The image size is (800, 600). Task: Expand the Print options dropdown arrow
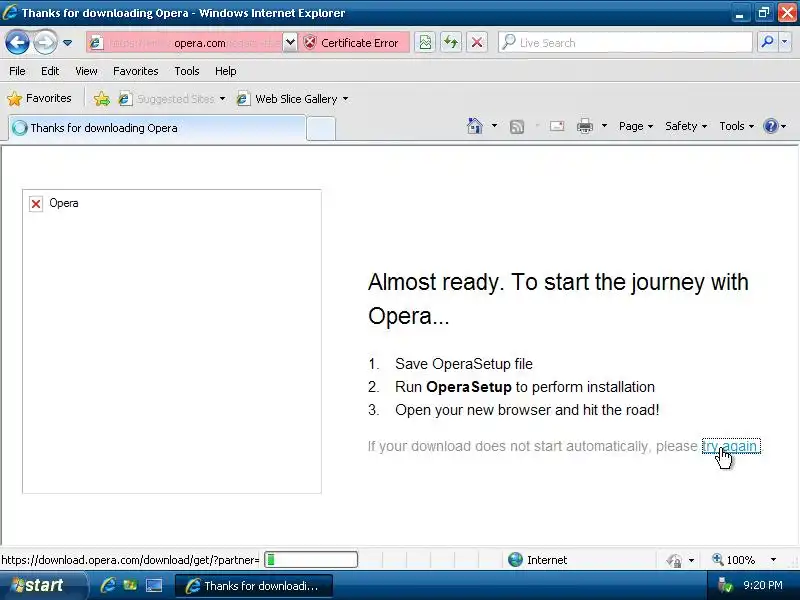(604, 126)
